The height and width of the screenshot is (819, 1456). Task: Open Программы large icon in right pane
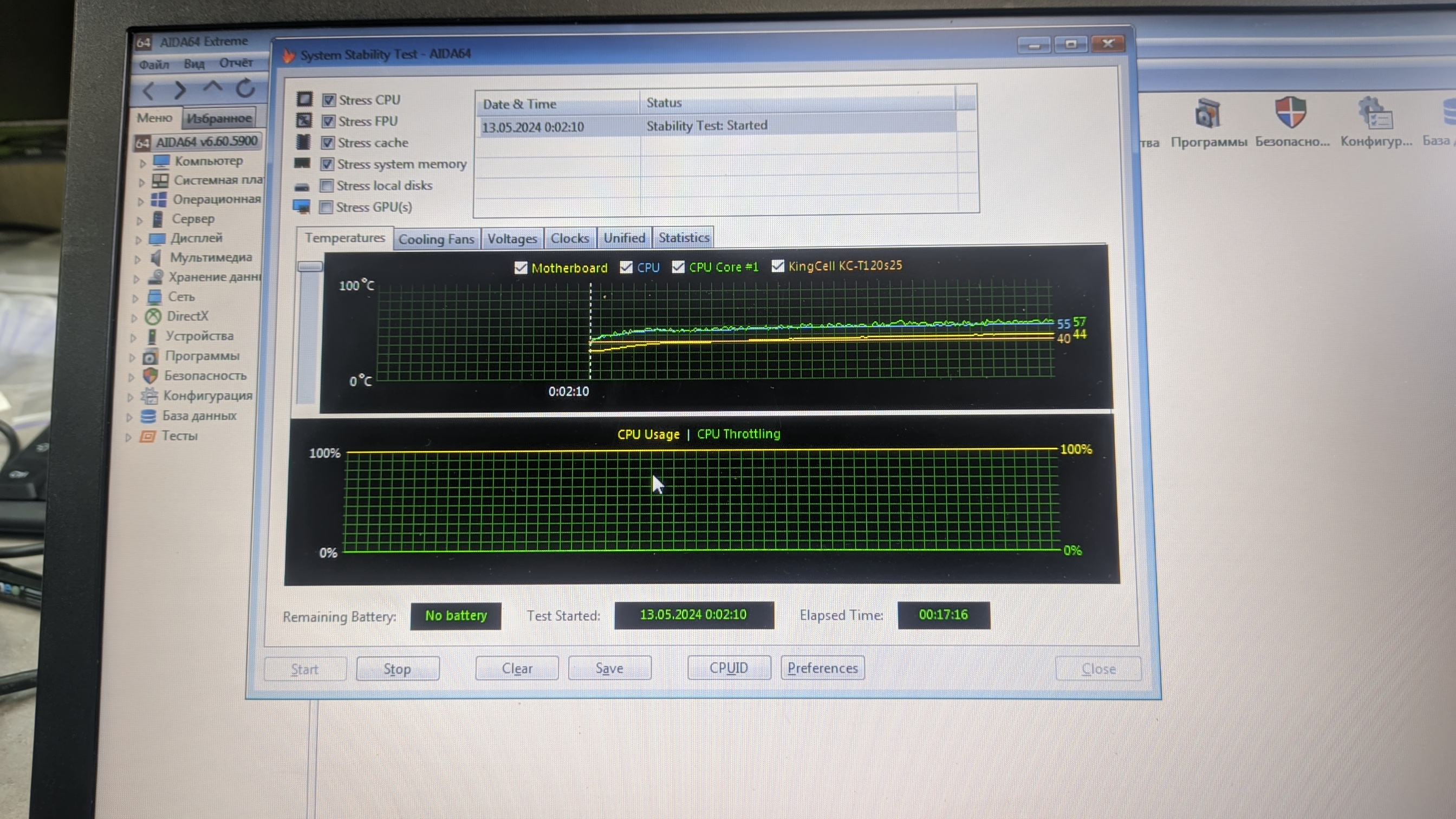coord(1208,114)
